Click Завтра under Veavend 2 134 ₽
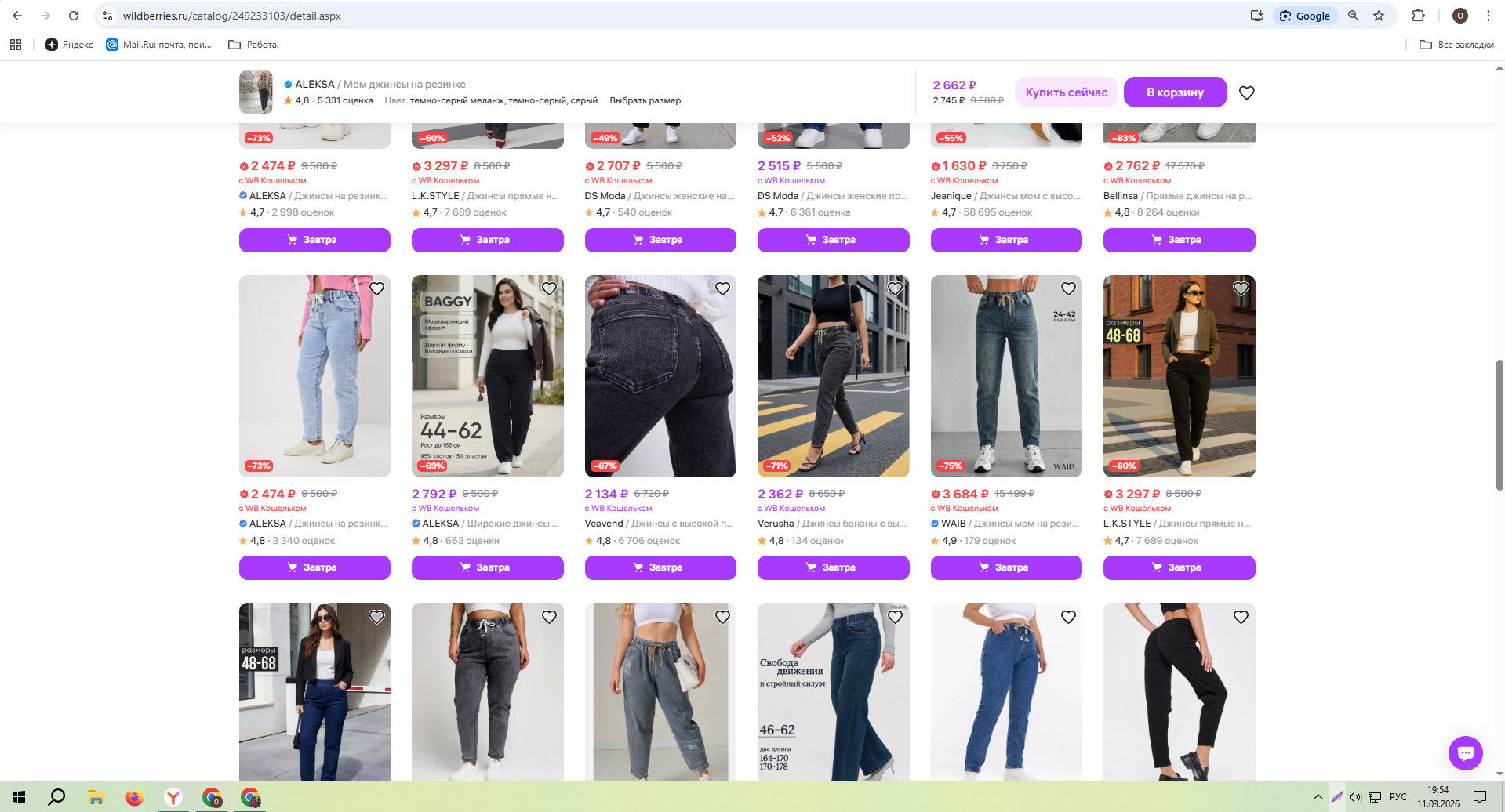 point(660,567)
